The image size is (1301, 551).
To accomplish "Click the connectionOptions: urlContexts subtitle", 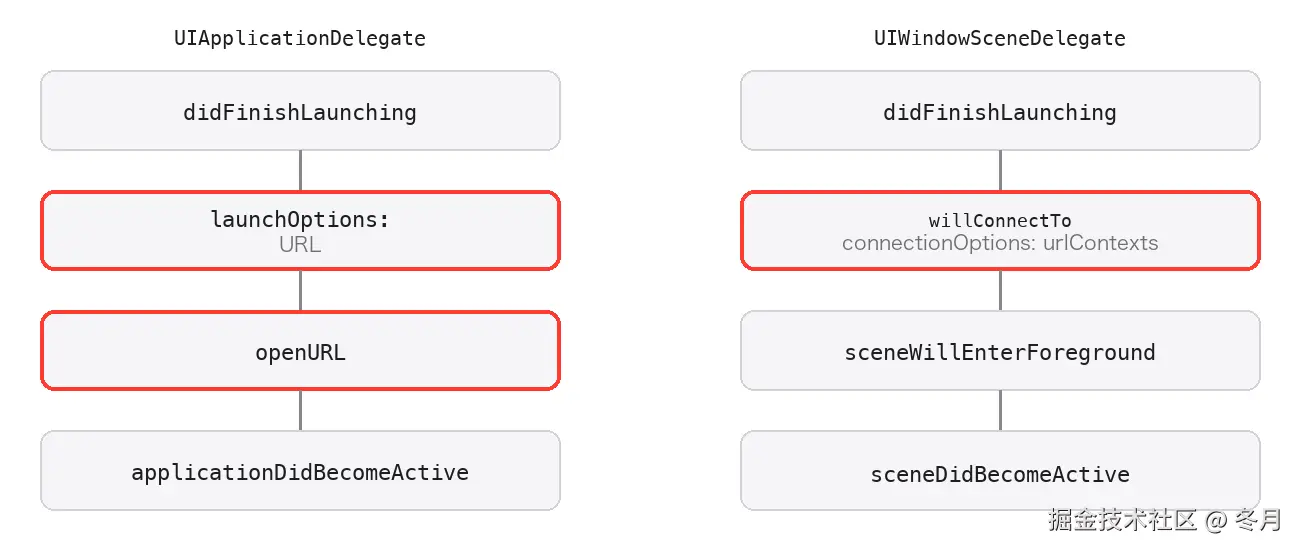I will (x=1000, y=243).
